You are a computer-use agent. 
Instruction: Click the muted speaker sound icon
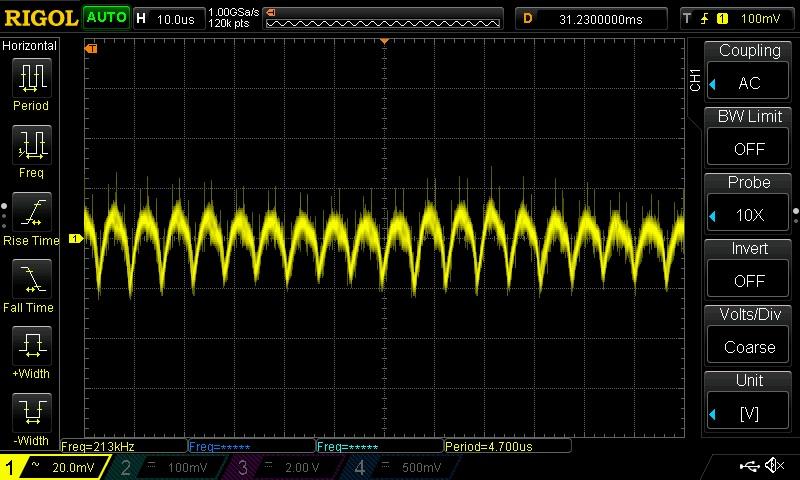[x=774, y=466]
